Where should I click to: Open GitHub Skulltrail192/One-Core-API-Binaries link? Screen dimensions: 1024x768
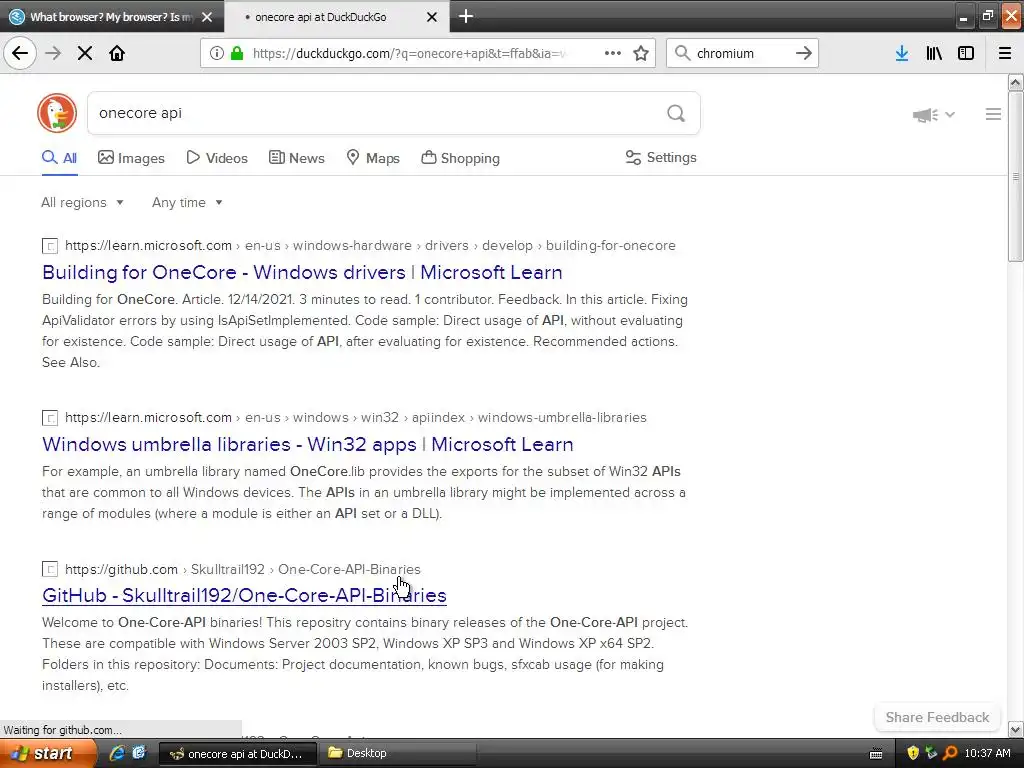(244, 596)
